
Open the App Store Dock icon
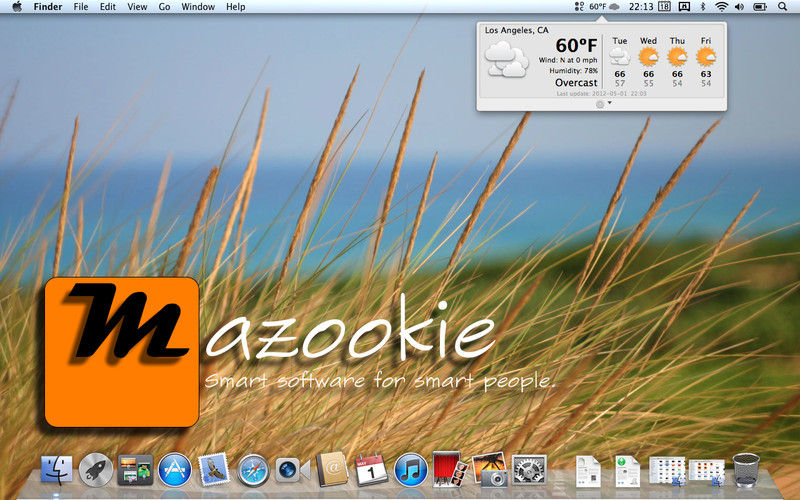point(174,470)
